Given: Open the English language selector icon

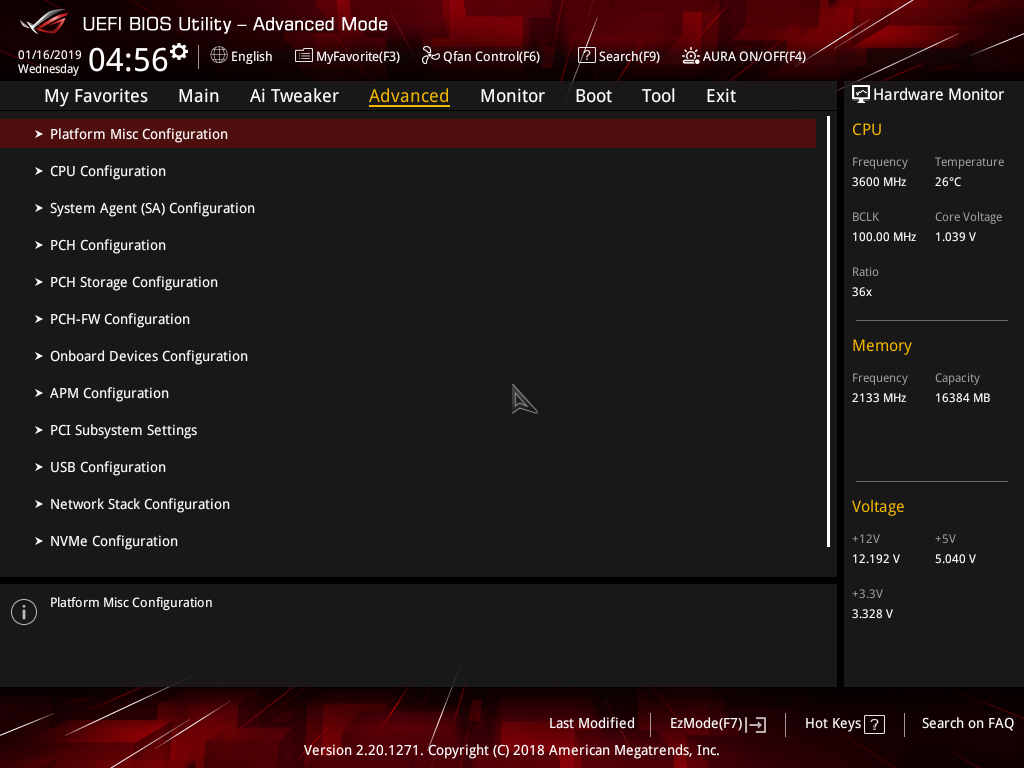Looking at the screenshot, I should [219, 56].
